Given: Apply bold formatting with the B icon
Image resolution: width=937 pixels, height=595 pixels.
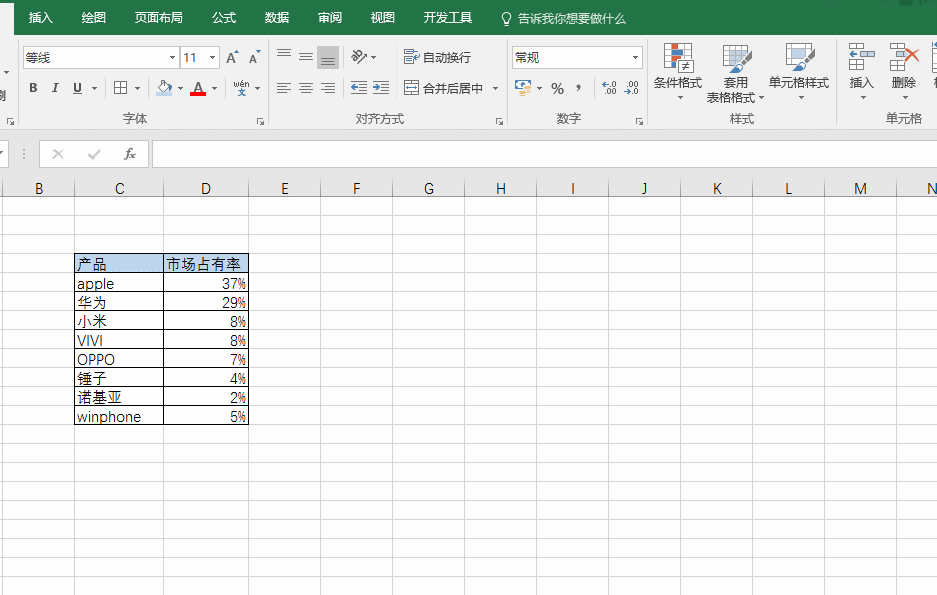Looking at the screenshot, I should [31, 88].
